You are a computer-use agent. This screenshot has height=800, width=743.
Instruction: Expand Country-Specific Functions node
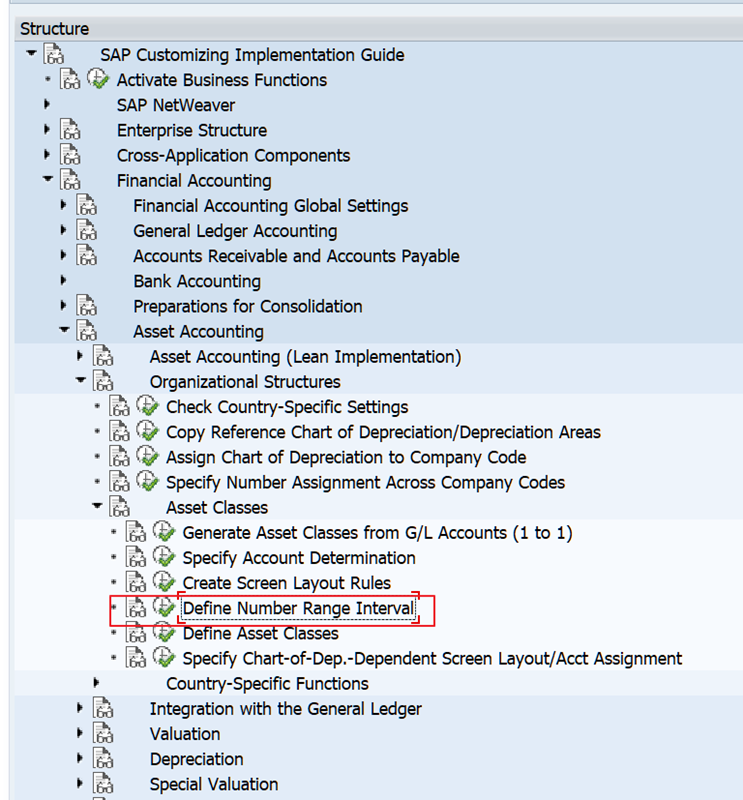[x=96, y=683]
